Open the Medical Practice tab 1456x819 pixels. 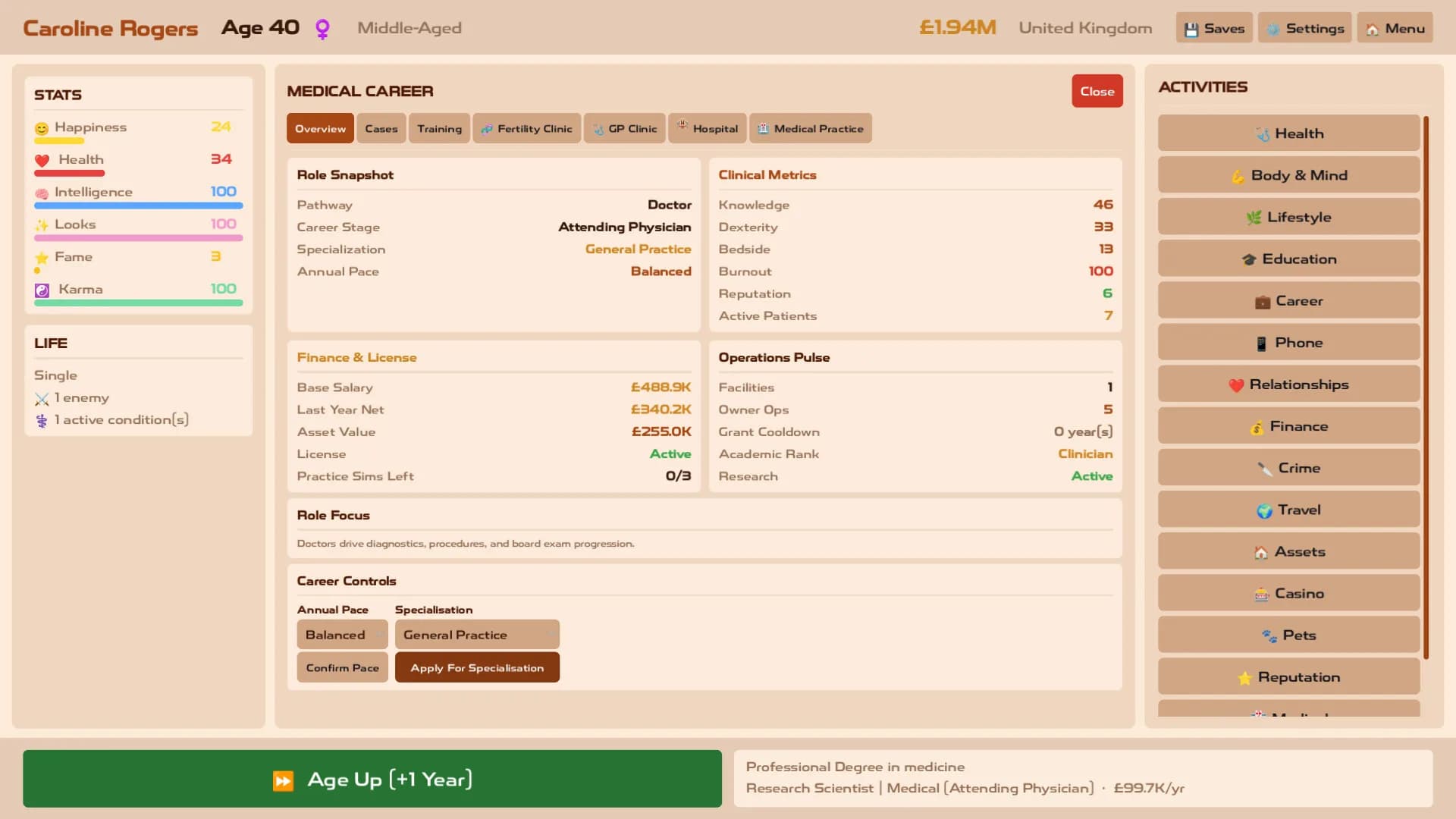pos(810,128)
